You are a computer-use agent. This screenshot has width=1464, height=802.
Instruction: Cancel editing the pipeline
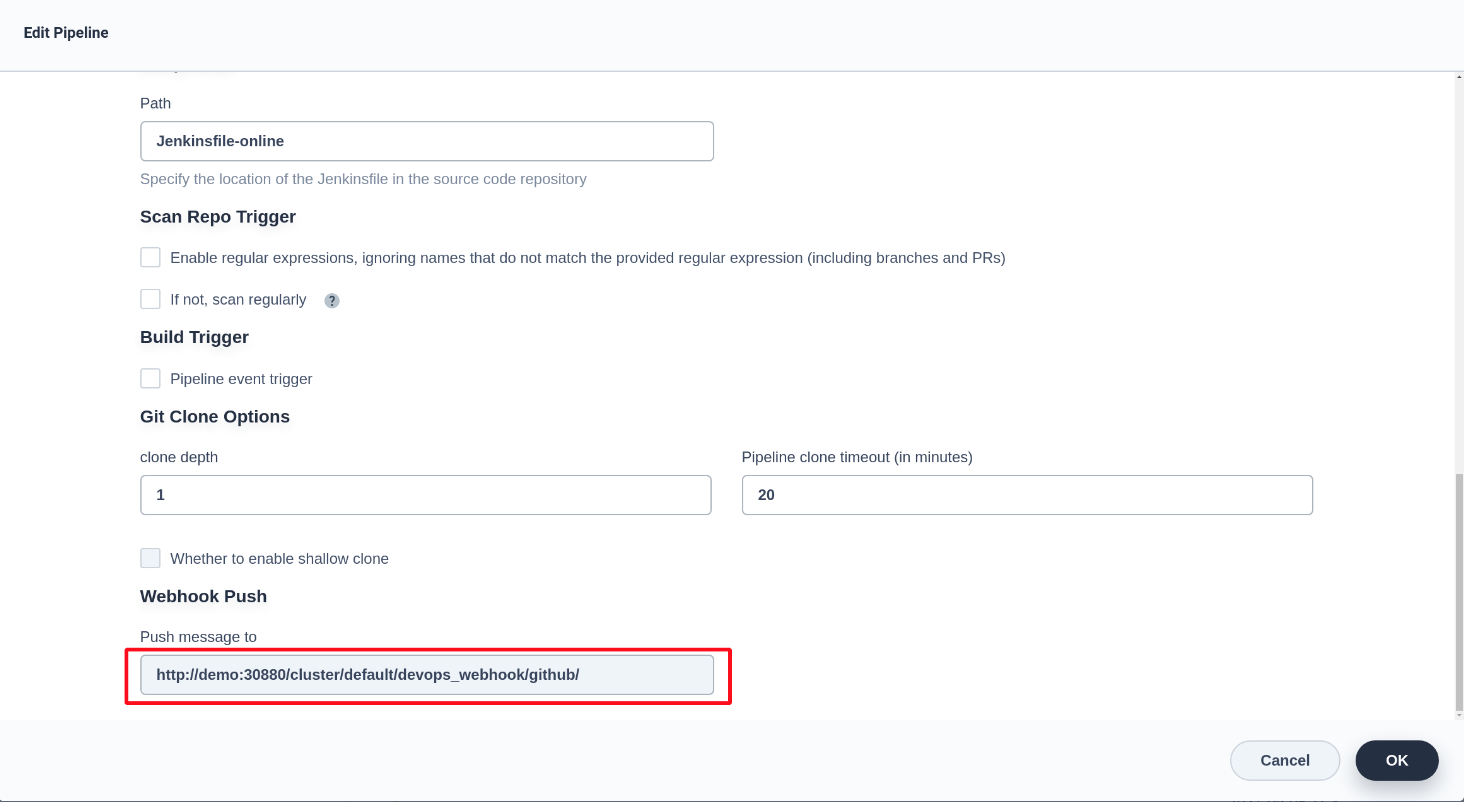[x=1284, y=760]
